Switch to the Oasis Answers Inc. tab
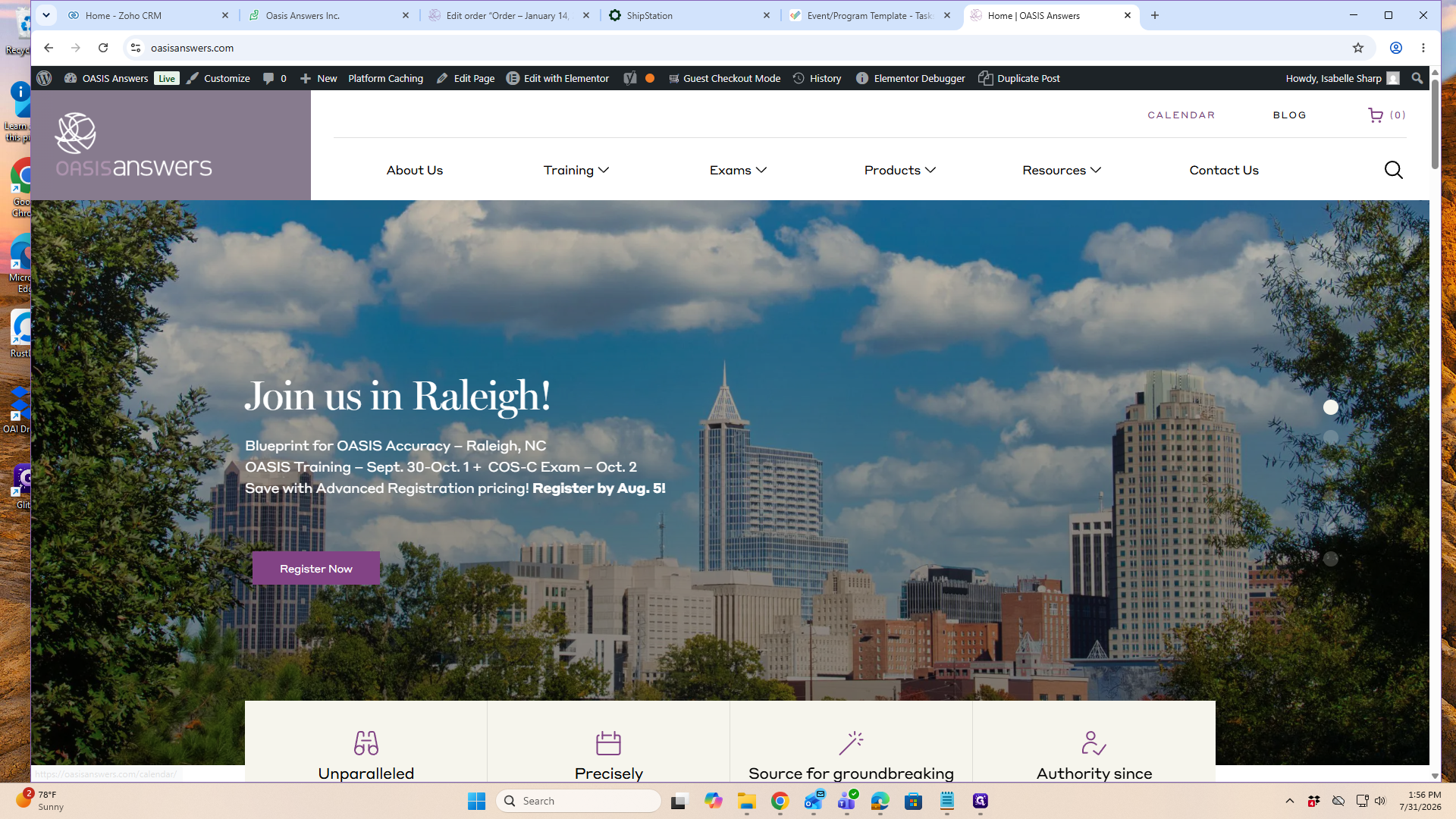This screenshot has width=1456, height=819. tap(329, 15)
